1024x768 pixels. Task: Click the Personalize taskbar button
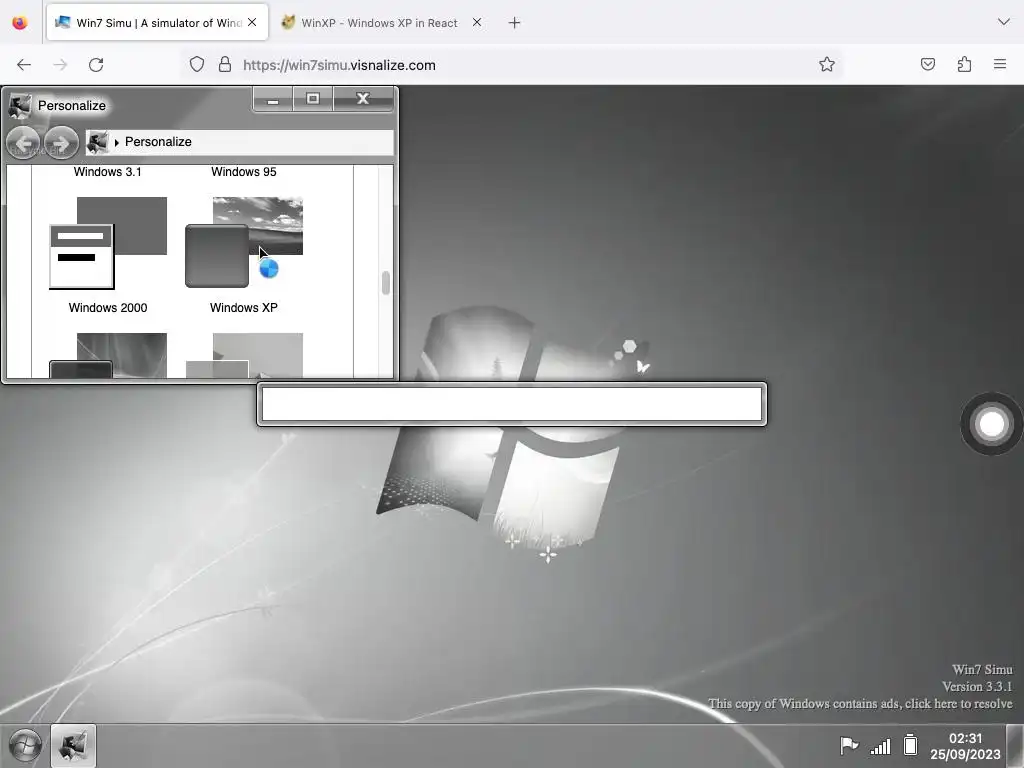tap(73, 745)
